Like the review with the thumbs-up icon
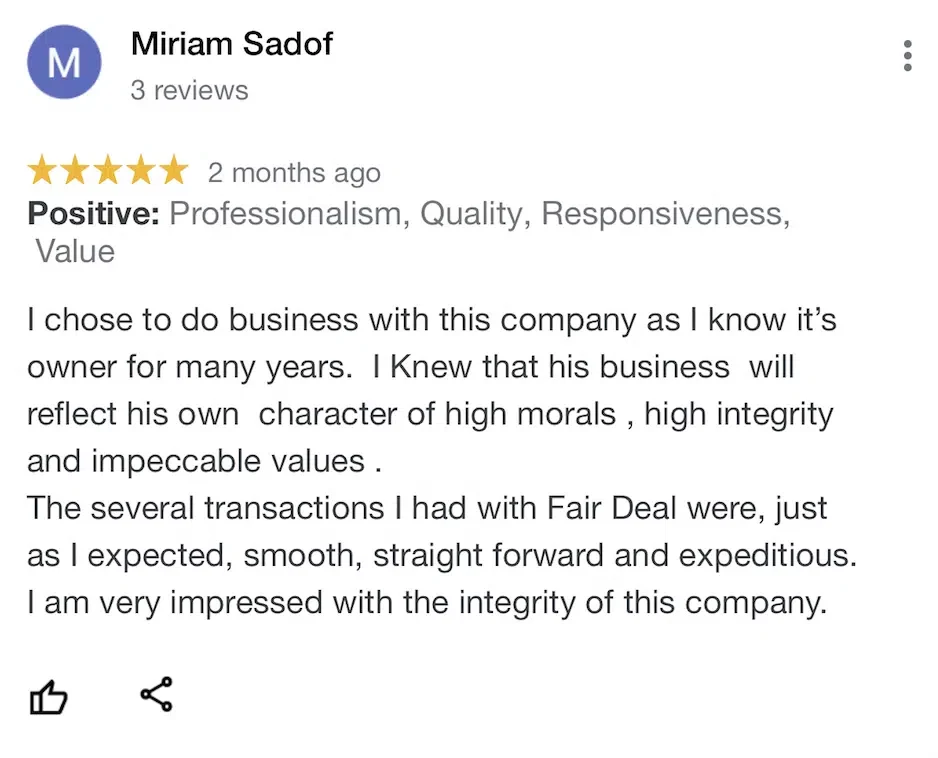This screenshot has height=758, width=938. tap(48, 697)
